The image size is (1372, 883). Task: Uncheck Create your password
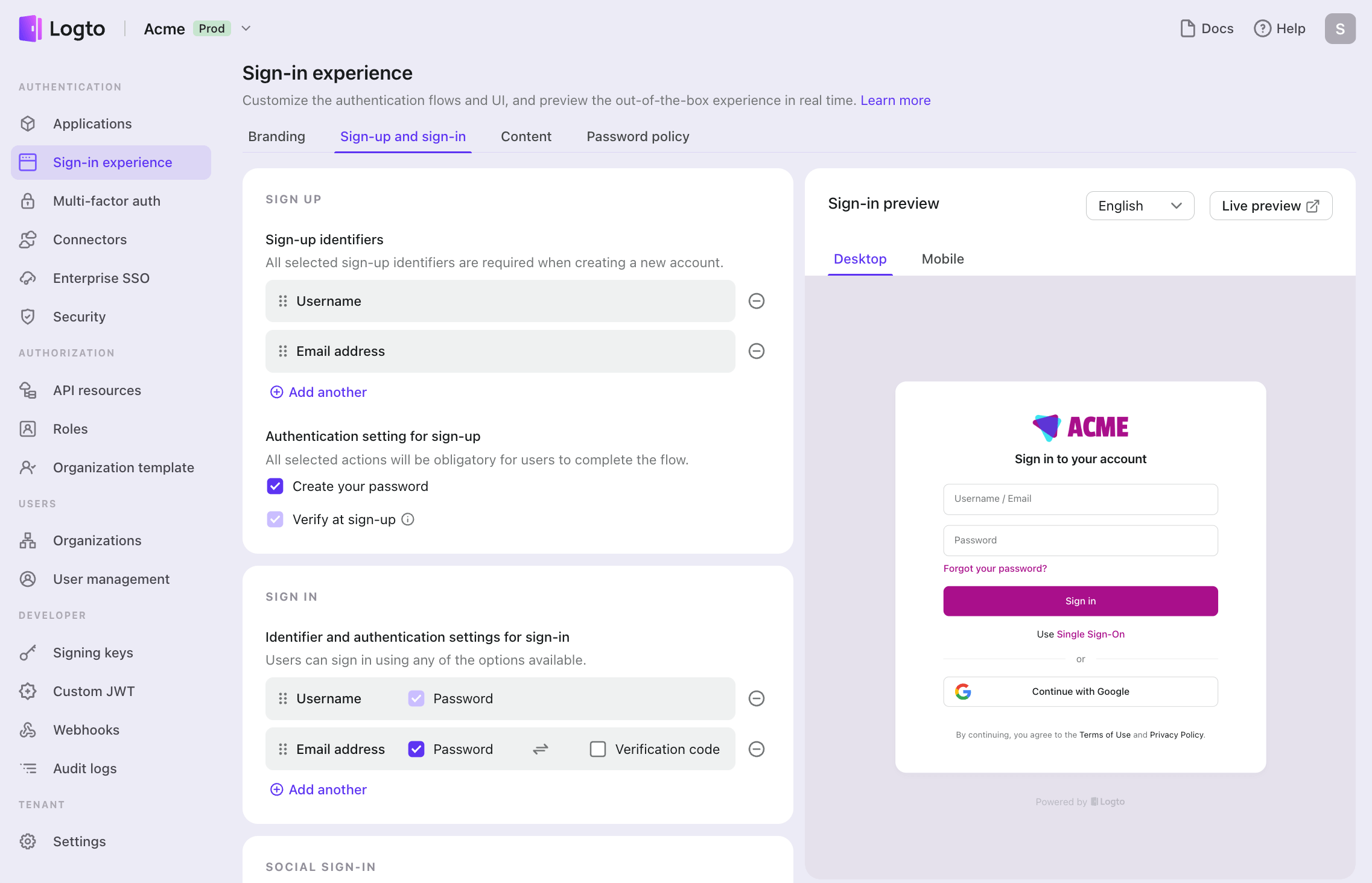pos(275,486)
